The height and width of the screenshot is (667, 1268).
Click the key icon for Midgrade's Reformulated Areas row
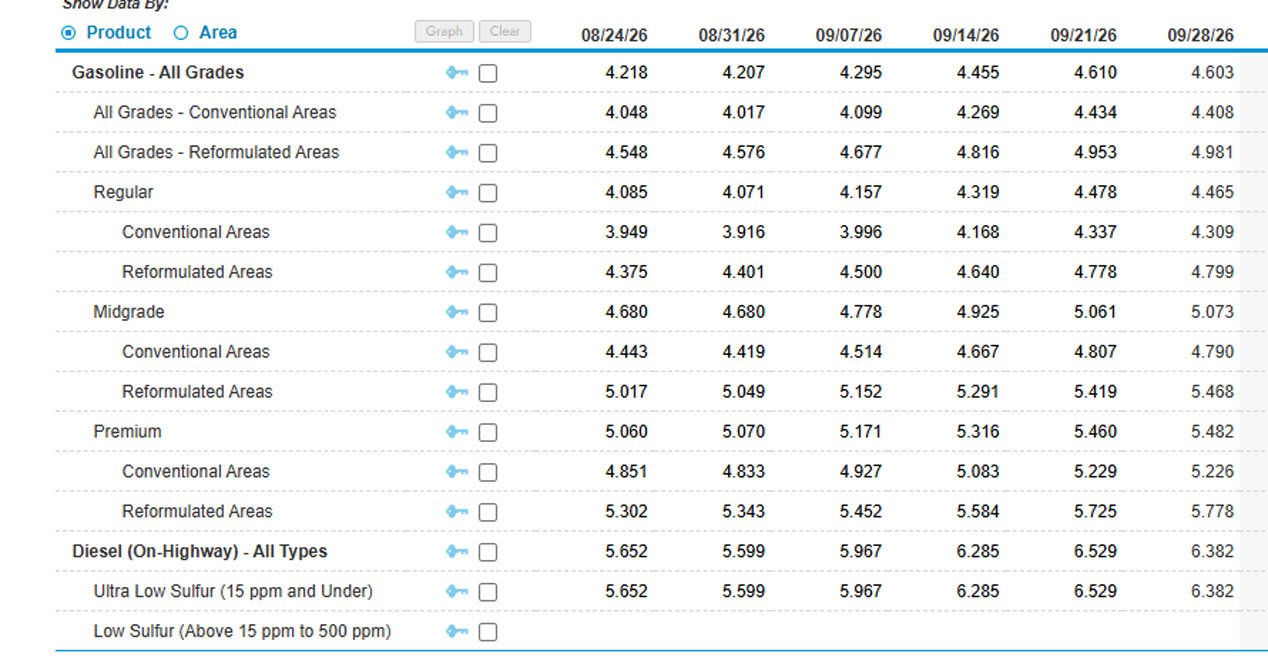[x=457, y=392]
